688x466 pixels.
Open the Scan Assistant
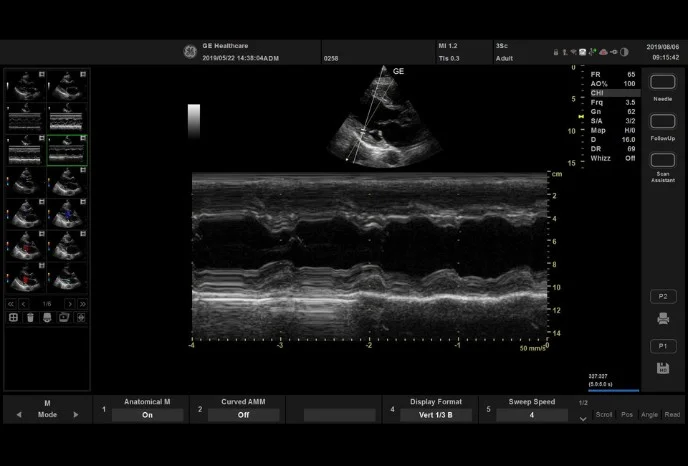[x=662, y=160]
